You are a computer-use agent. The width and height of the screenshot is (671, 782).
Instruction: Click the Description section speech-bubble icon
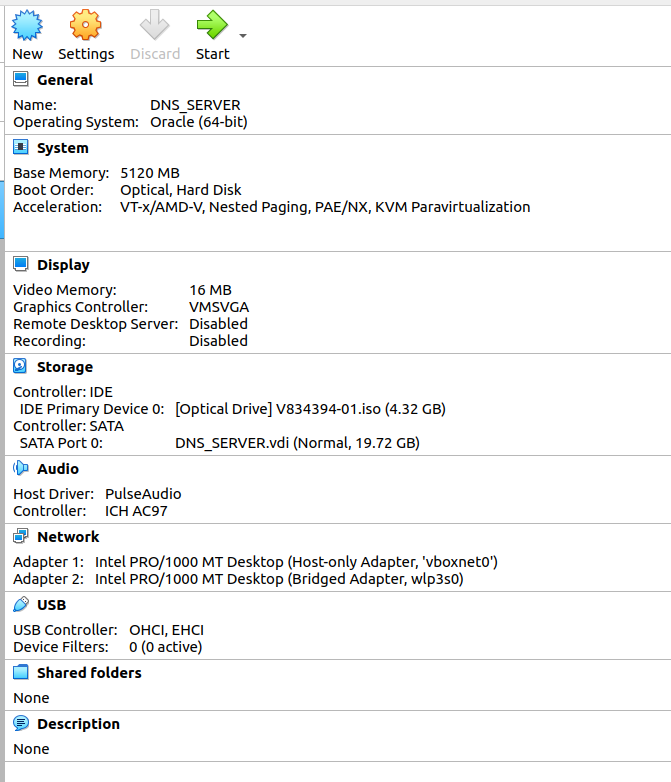[20, 723]
